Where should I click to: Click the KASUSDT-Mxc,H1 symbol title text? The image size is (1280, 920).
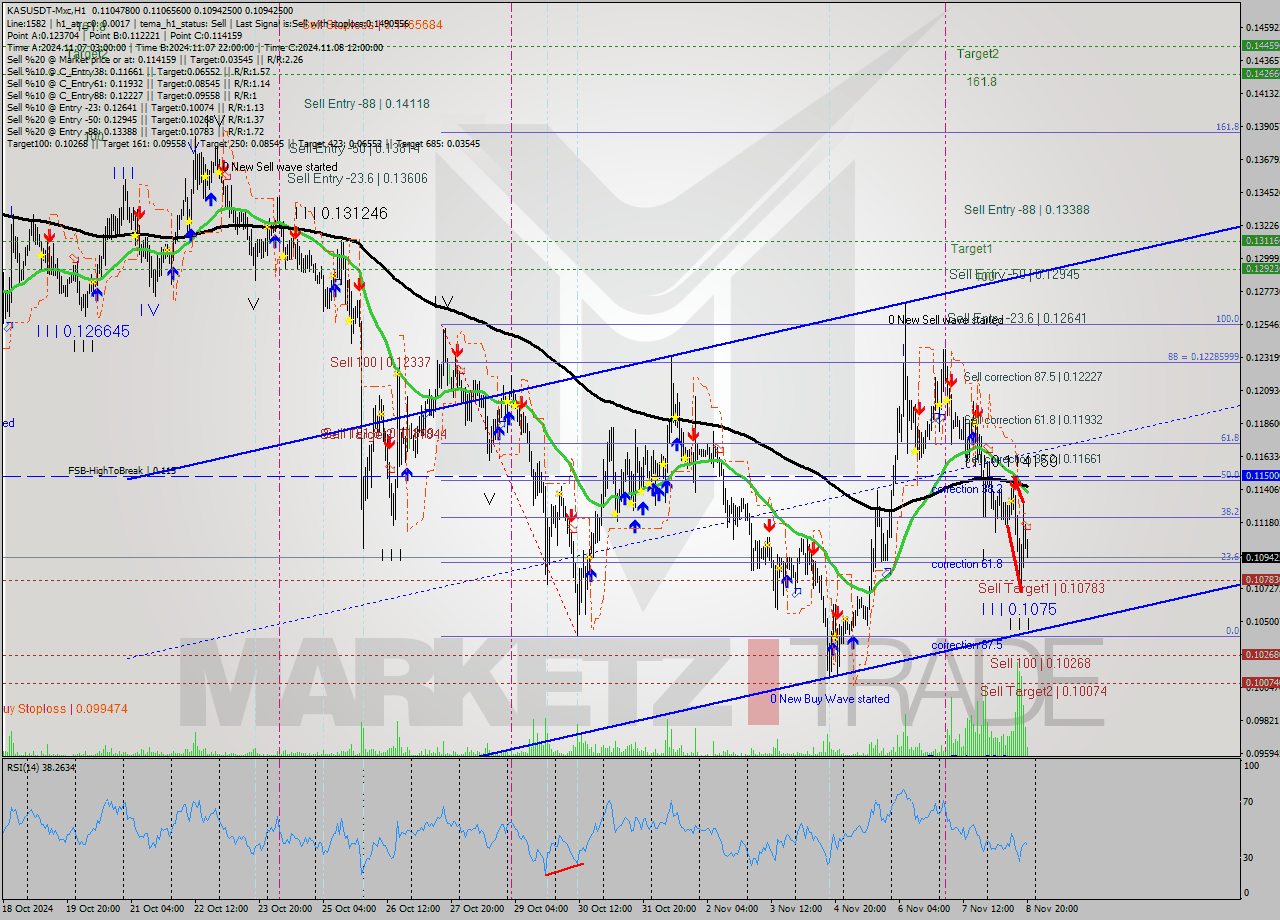click(x=46, y=10)
